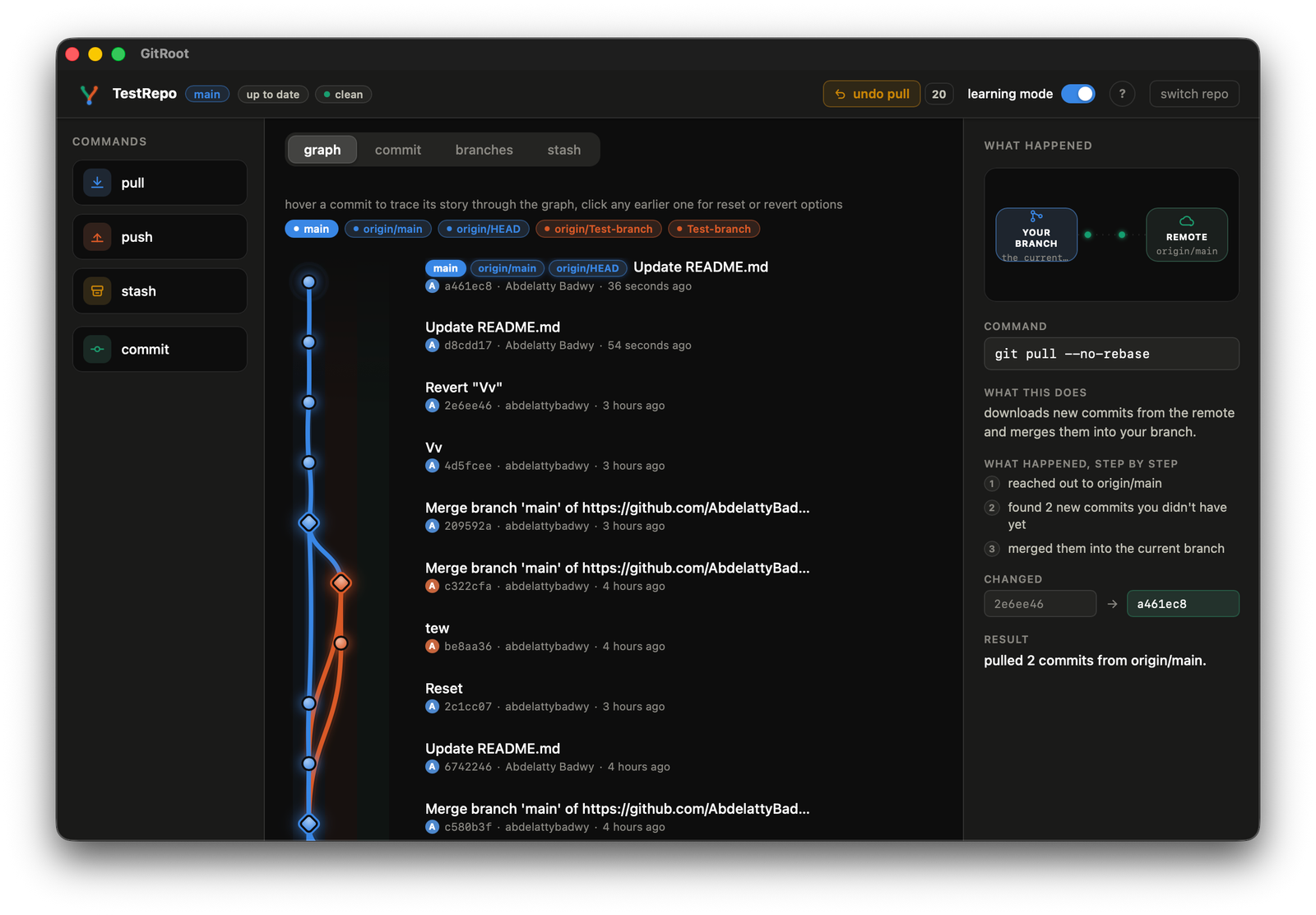Click the clean status badge
Screen dimensions: 1316x915
tap(343, 95)
